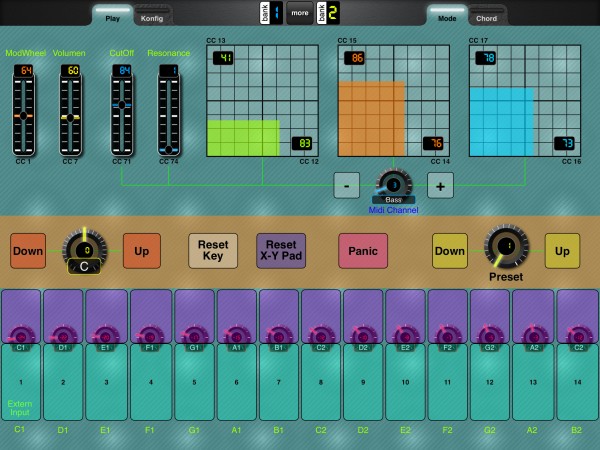The width and height of the screenshot is (600, 450).
Task: Play teal pad 4
Action: [x=151, y=382]
